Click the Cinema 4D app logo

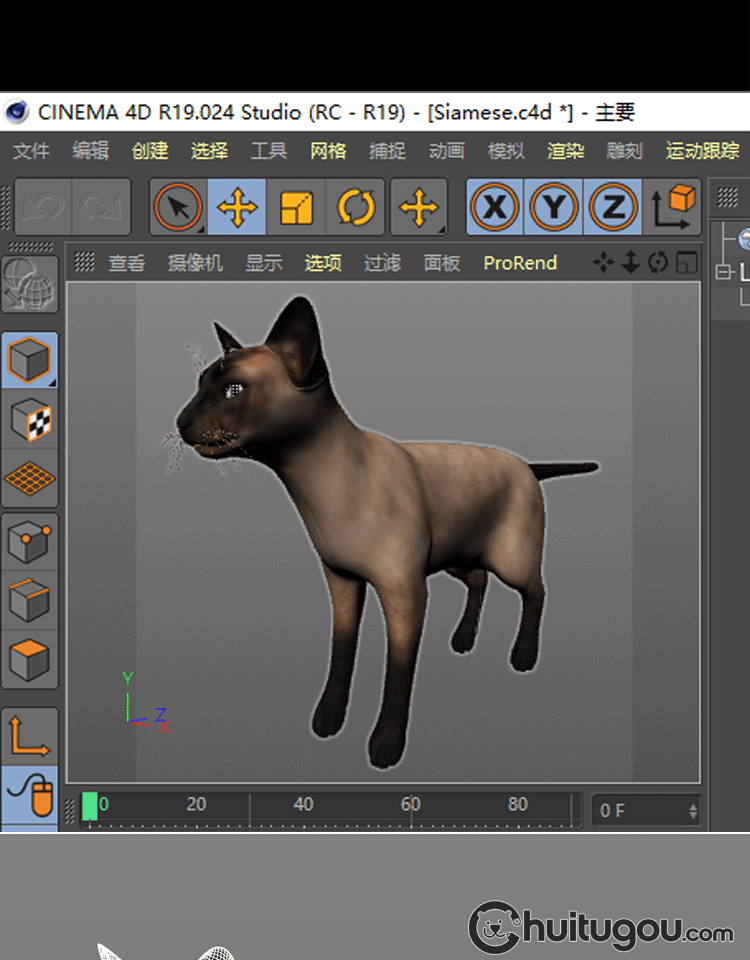(17, 112)
